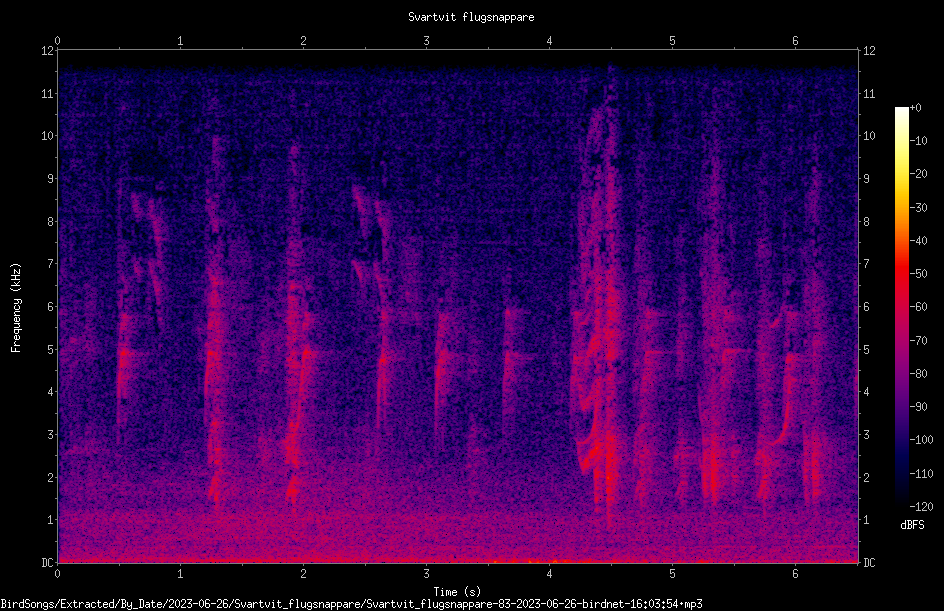Click '0' on the bottom time axis
This screenshot has width=944, height=611.
pyautogui.click(x=57, y=574)
